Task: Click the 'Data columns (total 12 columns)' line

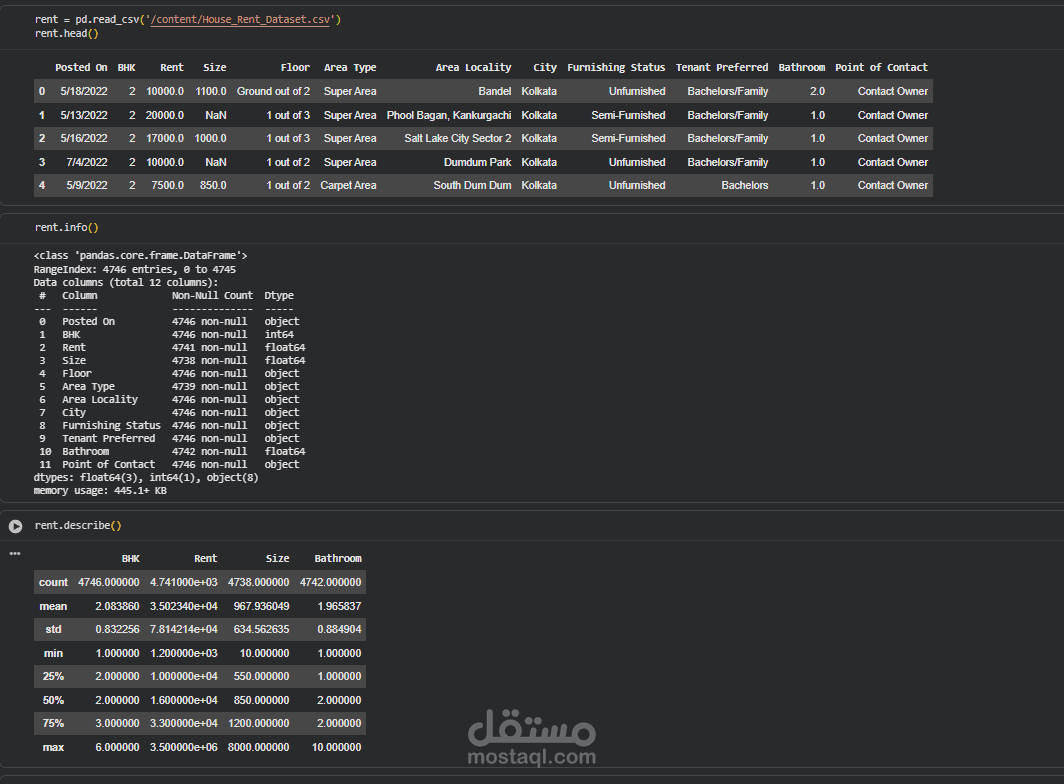Action: pos(126,282)
